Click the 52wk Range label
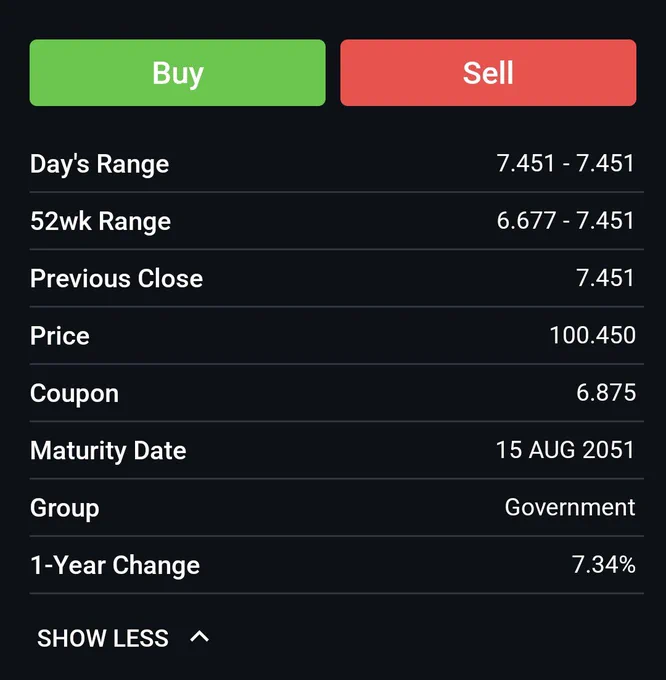Viewport: 666px width, 680px height. pyautogui.click(x=101, y=221)
